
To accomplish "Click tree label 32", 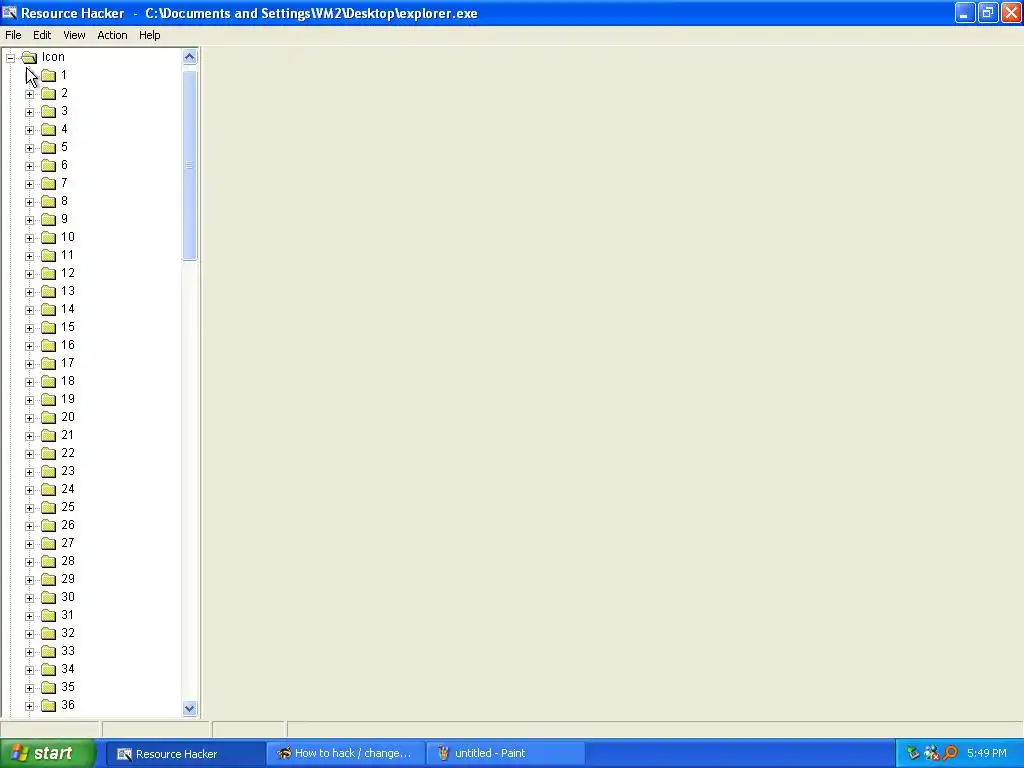I will 67,633.
